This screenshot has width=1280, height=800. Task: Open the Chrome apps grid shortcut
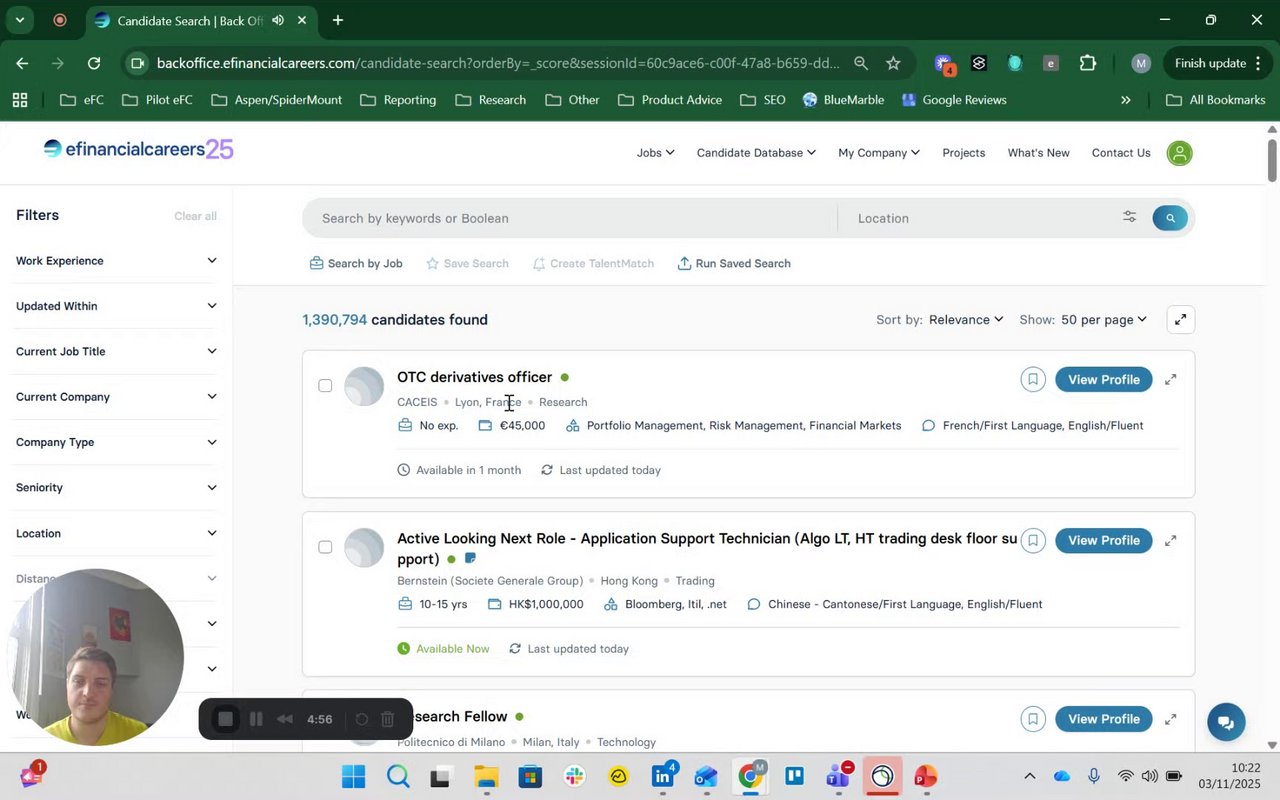click(20, 100)
